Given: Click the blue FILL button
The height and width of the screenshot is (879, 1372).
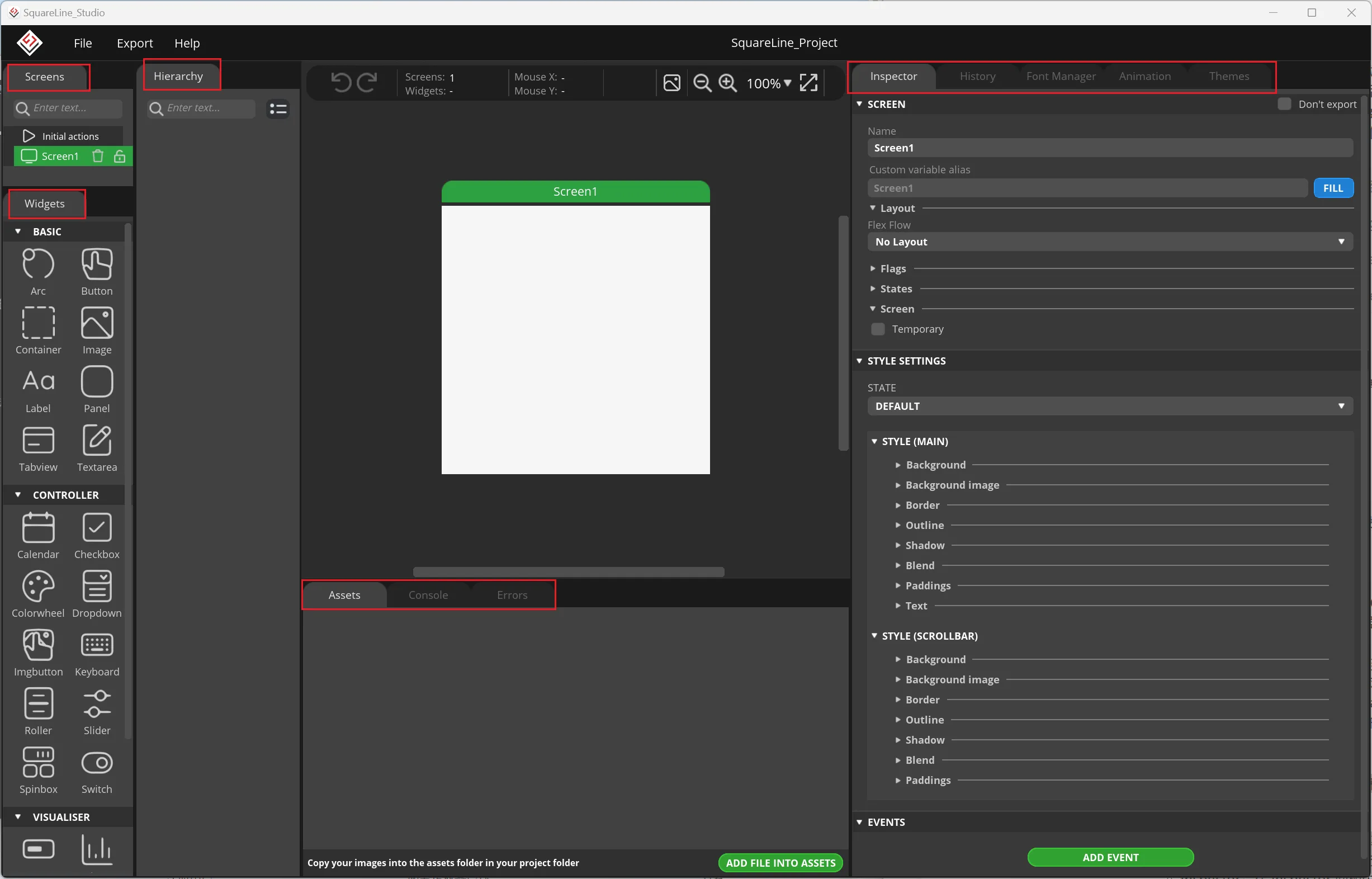Looking at the screenshot, I should coord(1333,188).
